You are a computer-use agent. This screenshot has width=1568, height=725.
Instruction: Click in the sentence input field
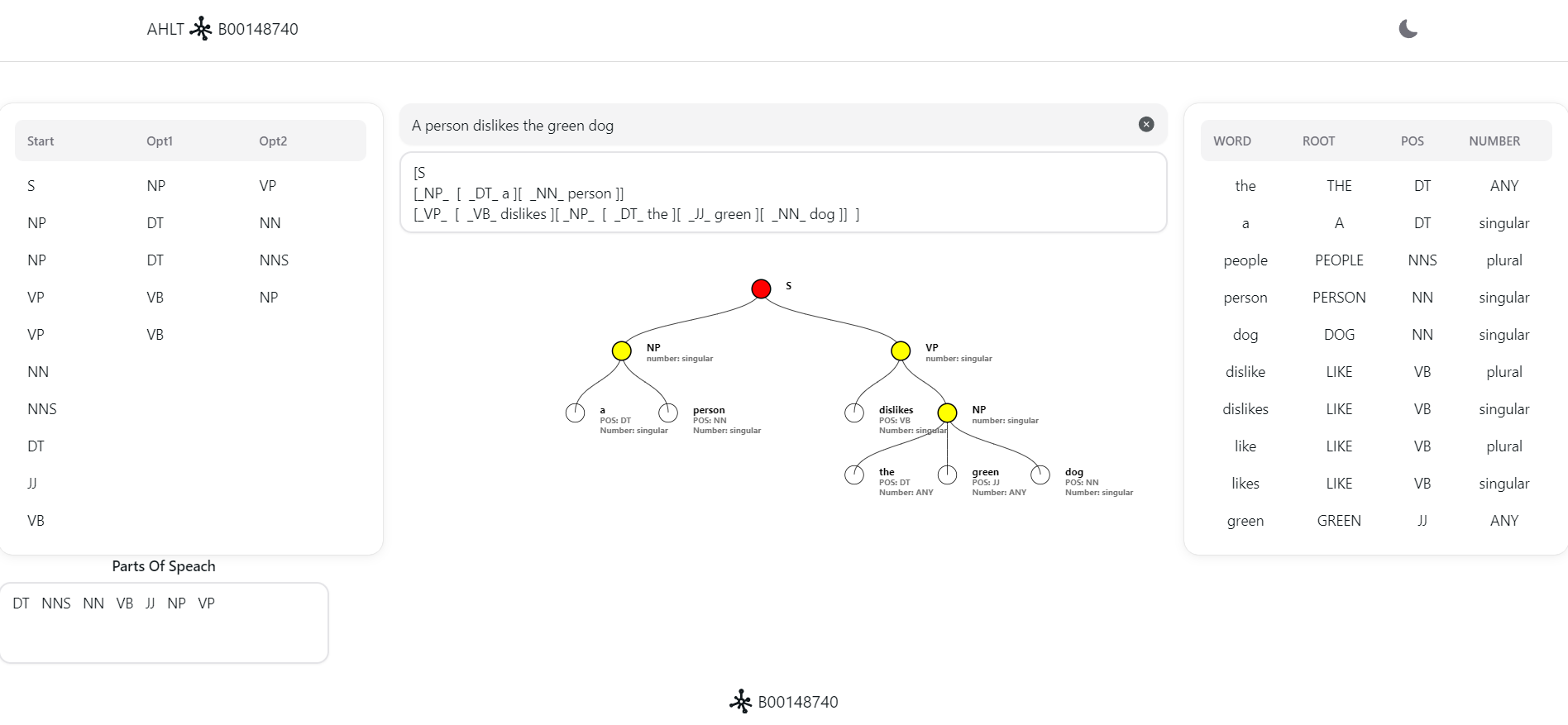click(769, 125)
